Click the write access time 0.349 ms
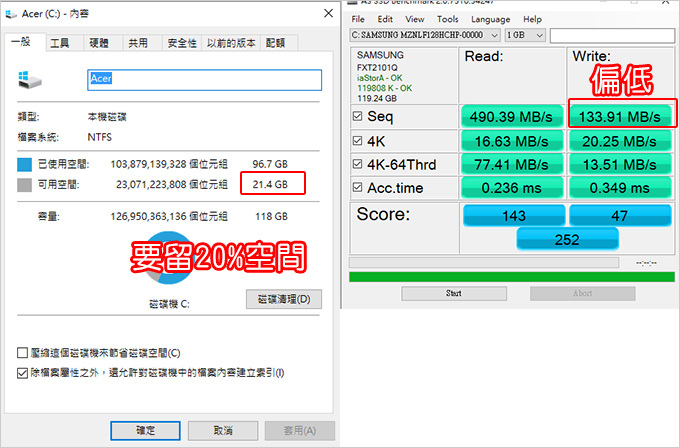680x448 pixels. pyautogui.click(x=620, y=188)
